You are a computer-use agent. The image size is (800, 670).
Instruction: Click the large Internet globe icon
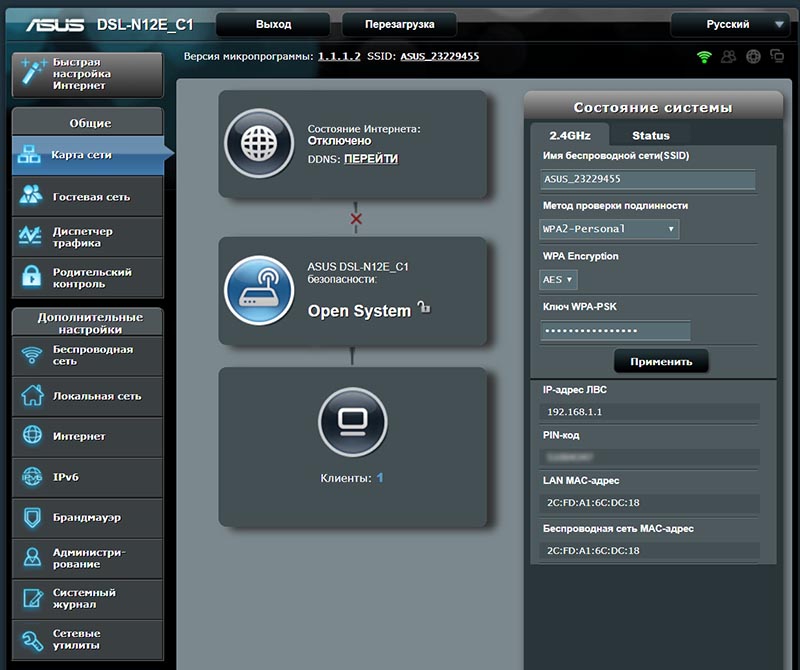pyautogui.click(x=259, y=143)
